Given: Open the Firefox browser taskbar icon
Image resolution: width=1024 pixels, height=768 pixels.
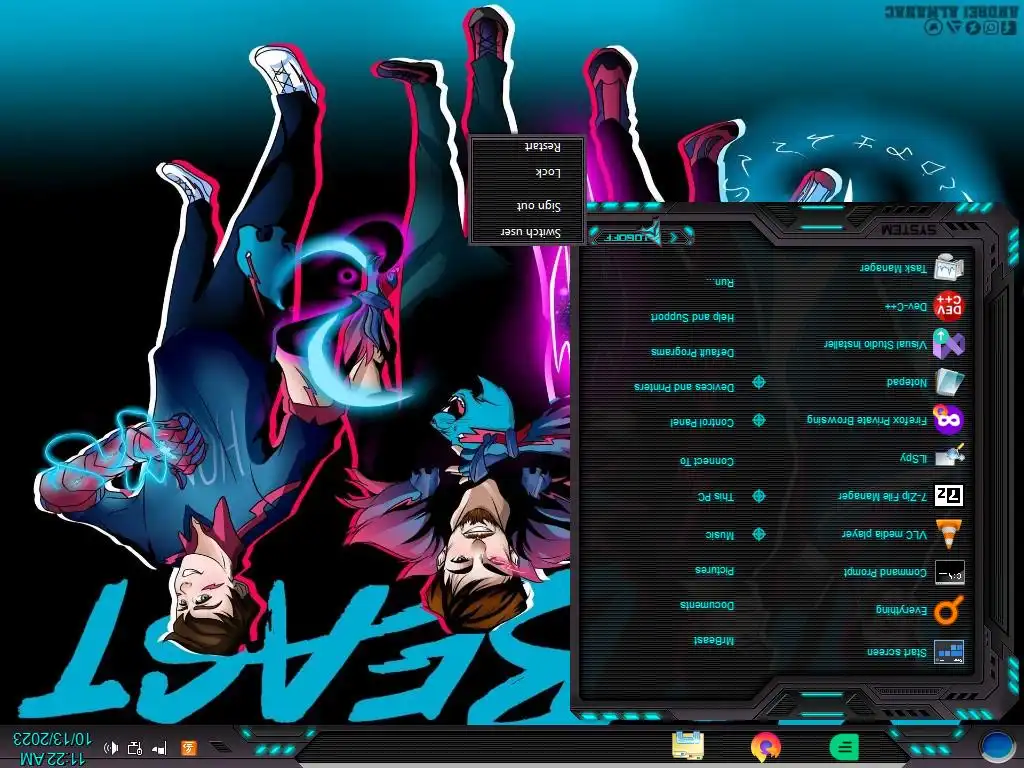Looking at the screenshot, I should click(x=765, y=746).
